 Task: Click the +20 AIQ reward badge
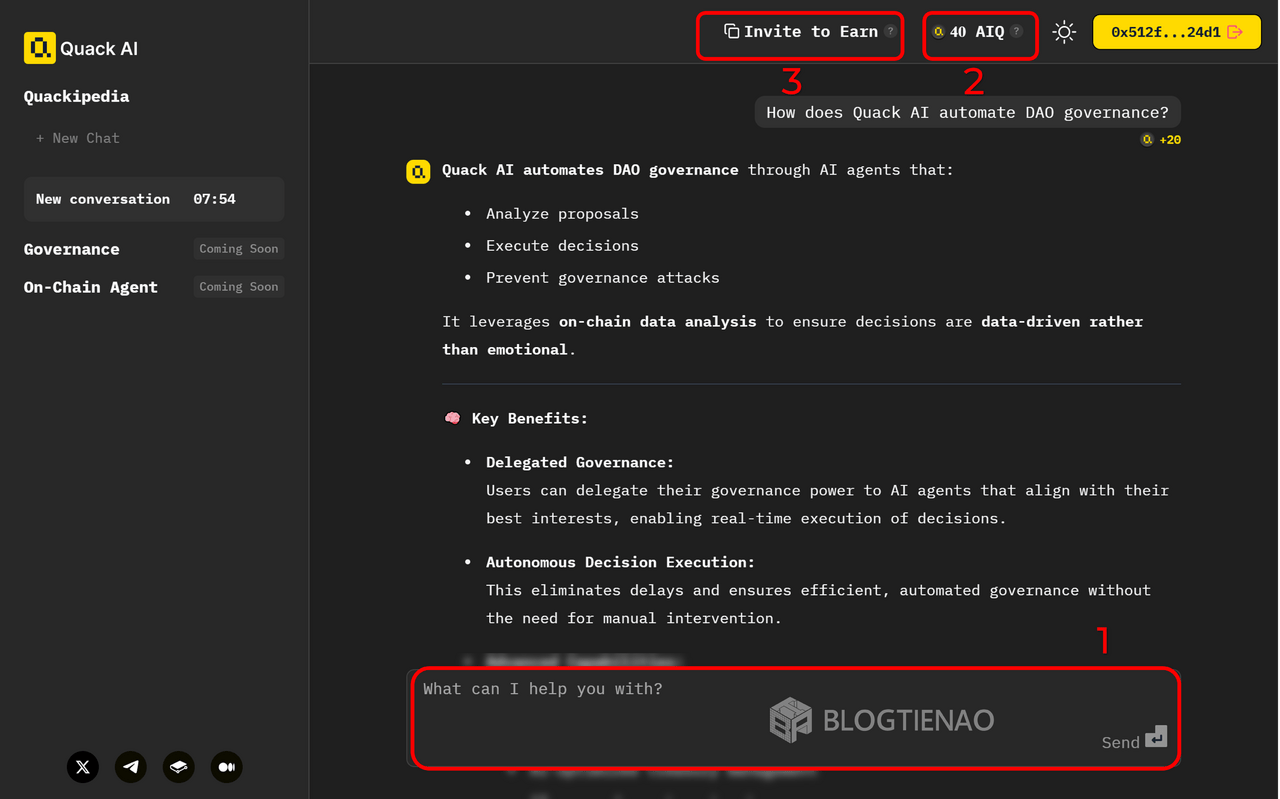point(1160,139)
